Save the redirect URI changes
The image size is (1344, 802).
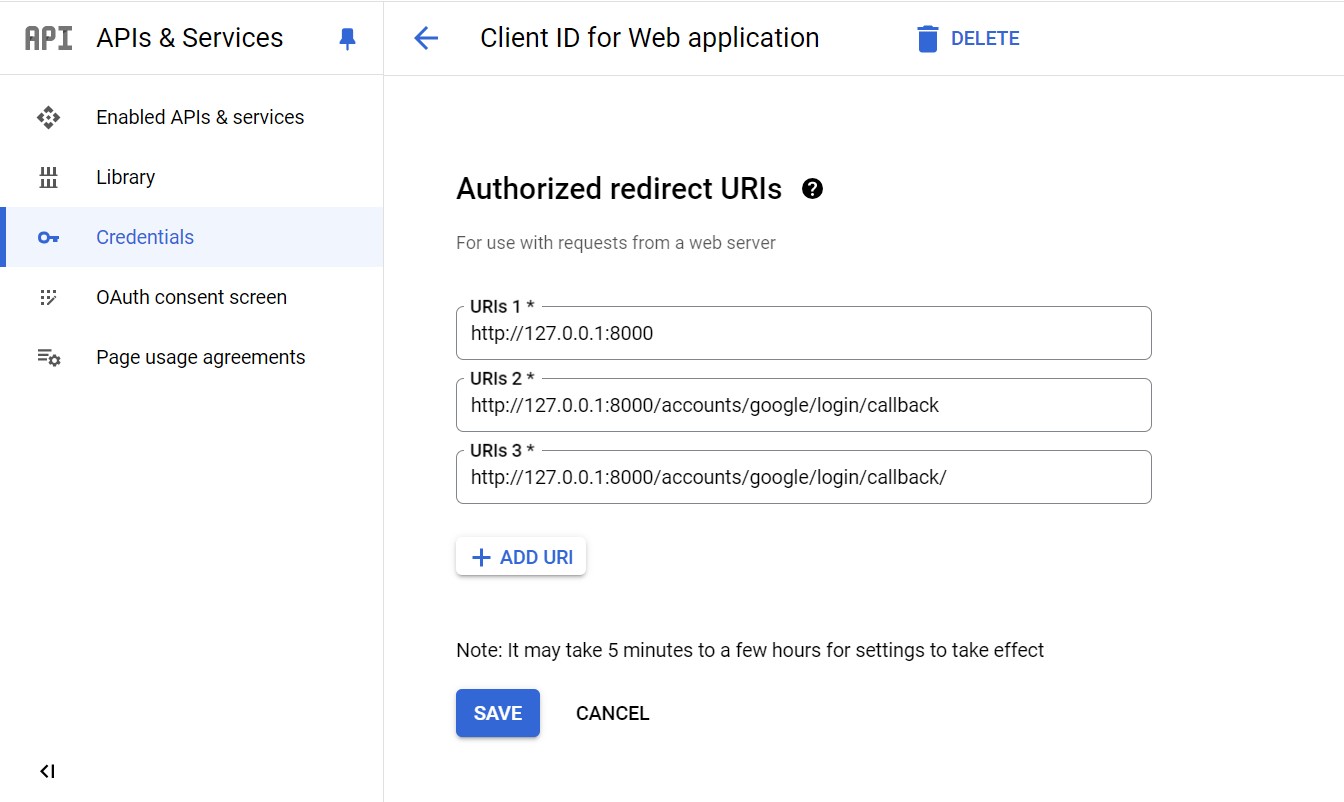[x=497, y=713]
